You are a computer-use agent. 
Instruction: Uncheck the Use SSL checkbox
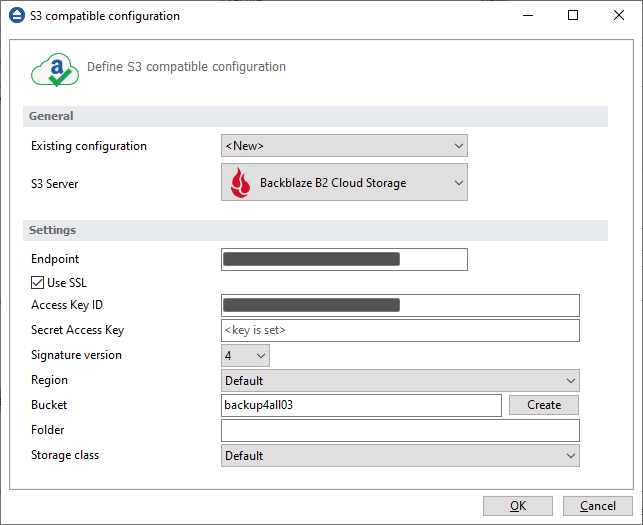pos(39,283)
